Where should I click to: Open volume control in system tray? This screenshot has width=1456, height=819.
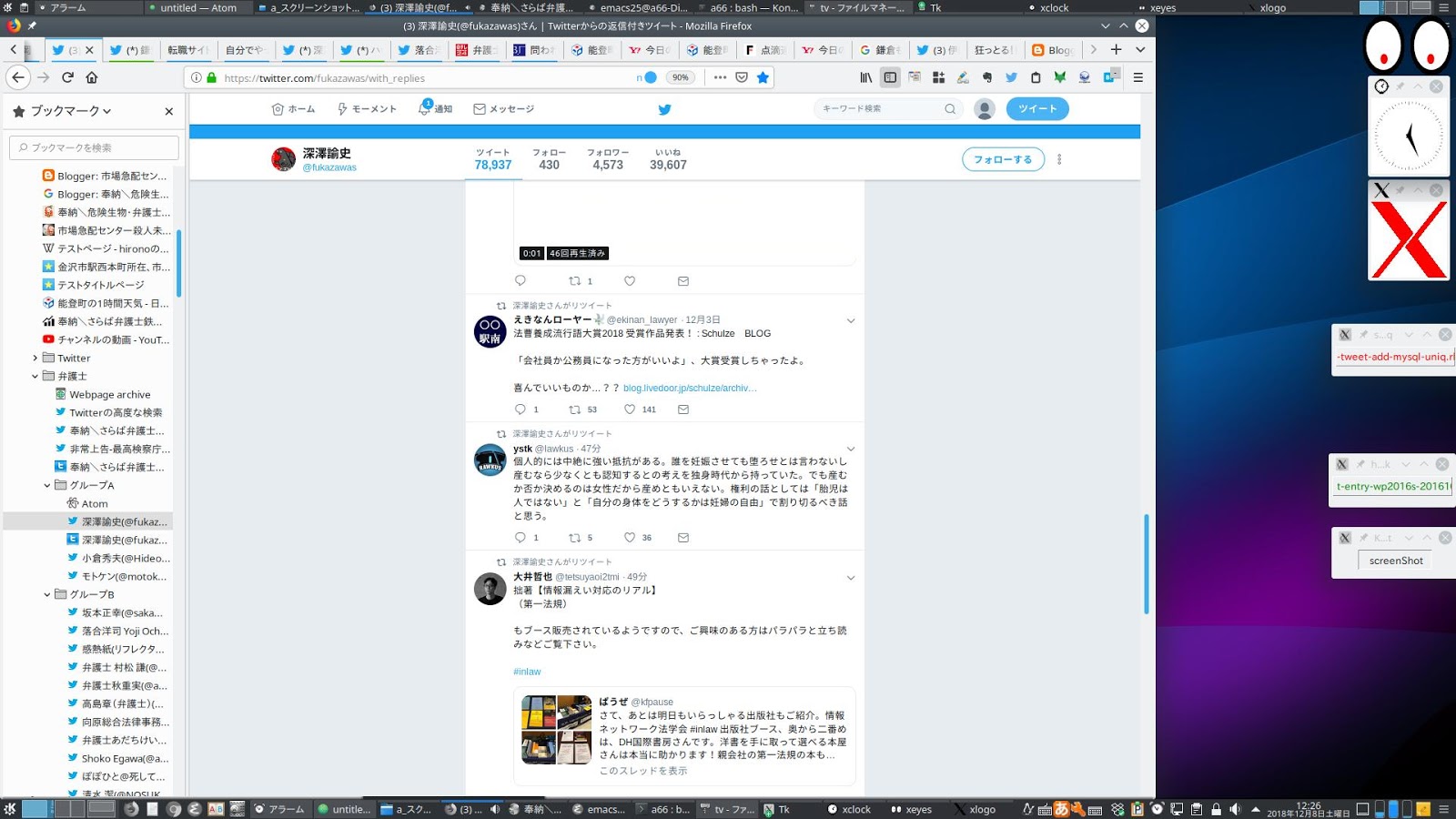click(1235, 809)
